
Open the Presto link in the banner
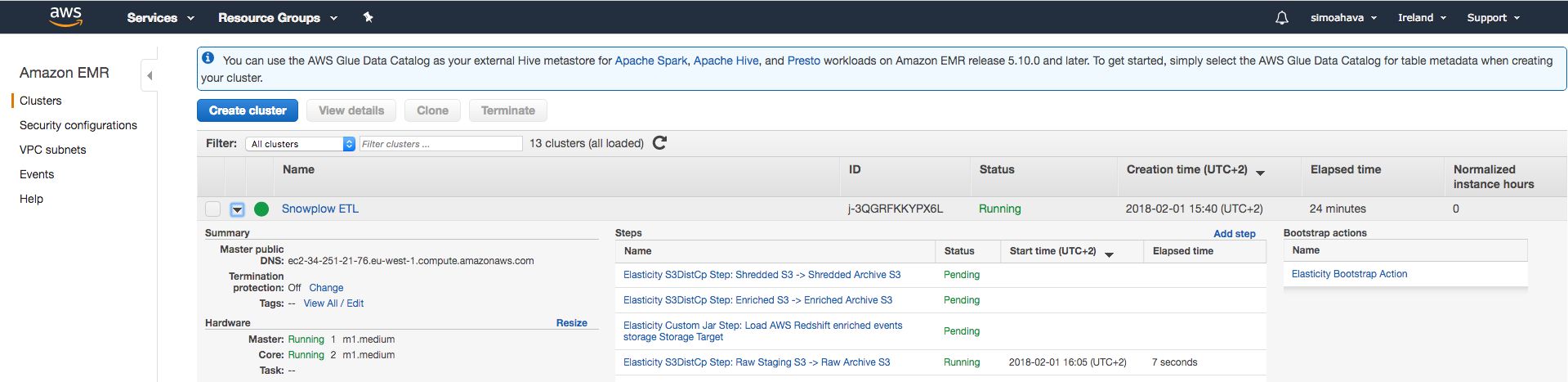804,61
